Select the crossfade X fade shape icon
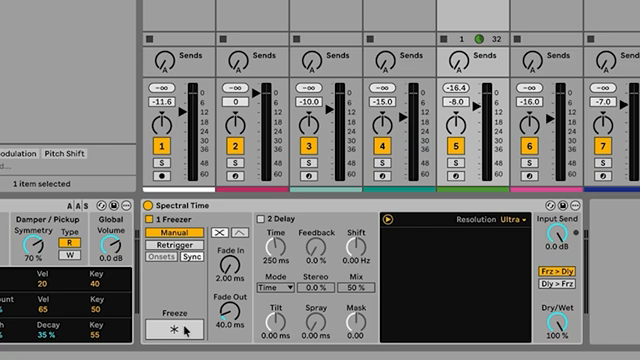This screenshot has width=640, height=360. [x=220, y=233]
